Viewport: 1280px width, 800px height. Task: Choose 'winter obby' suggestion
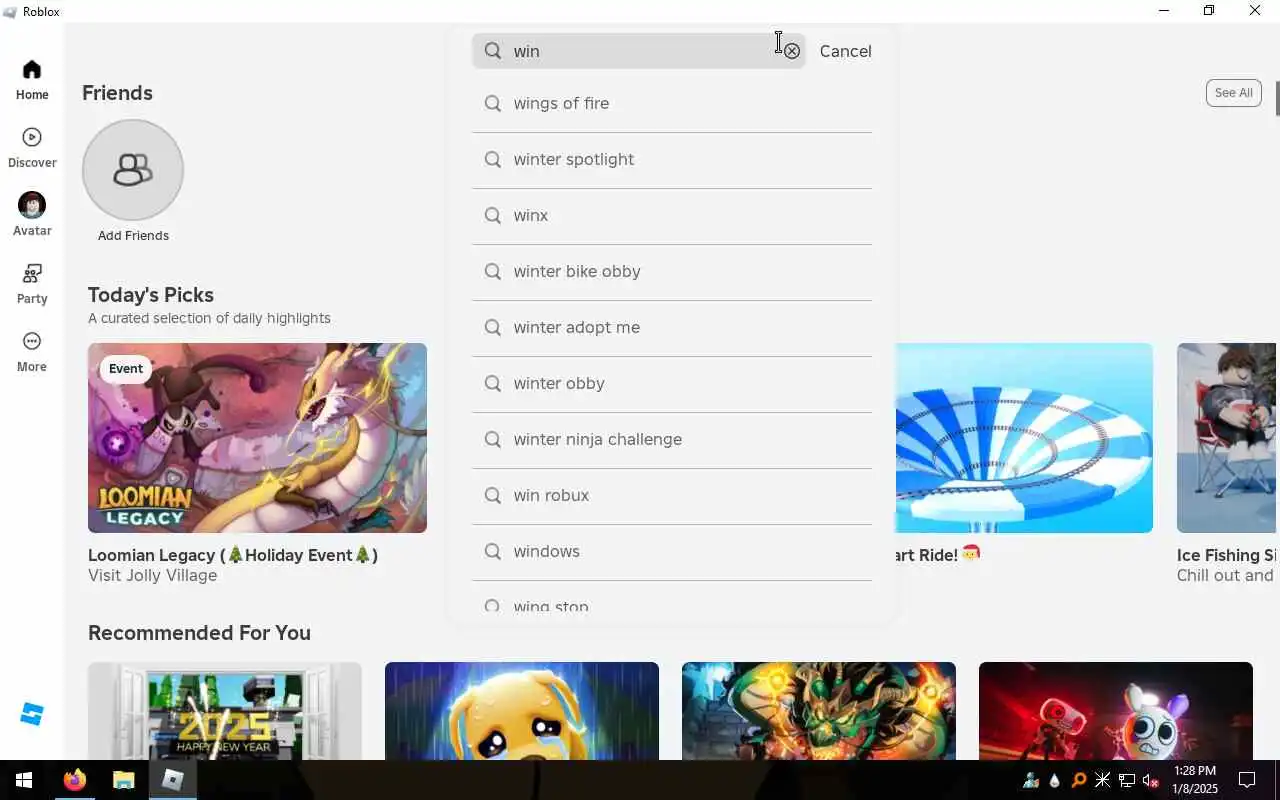tap(672, 384)
